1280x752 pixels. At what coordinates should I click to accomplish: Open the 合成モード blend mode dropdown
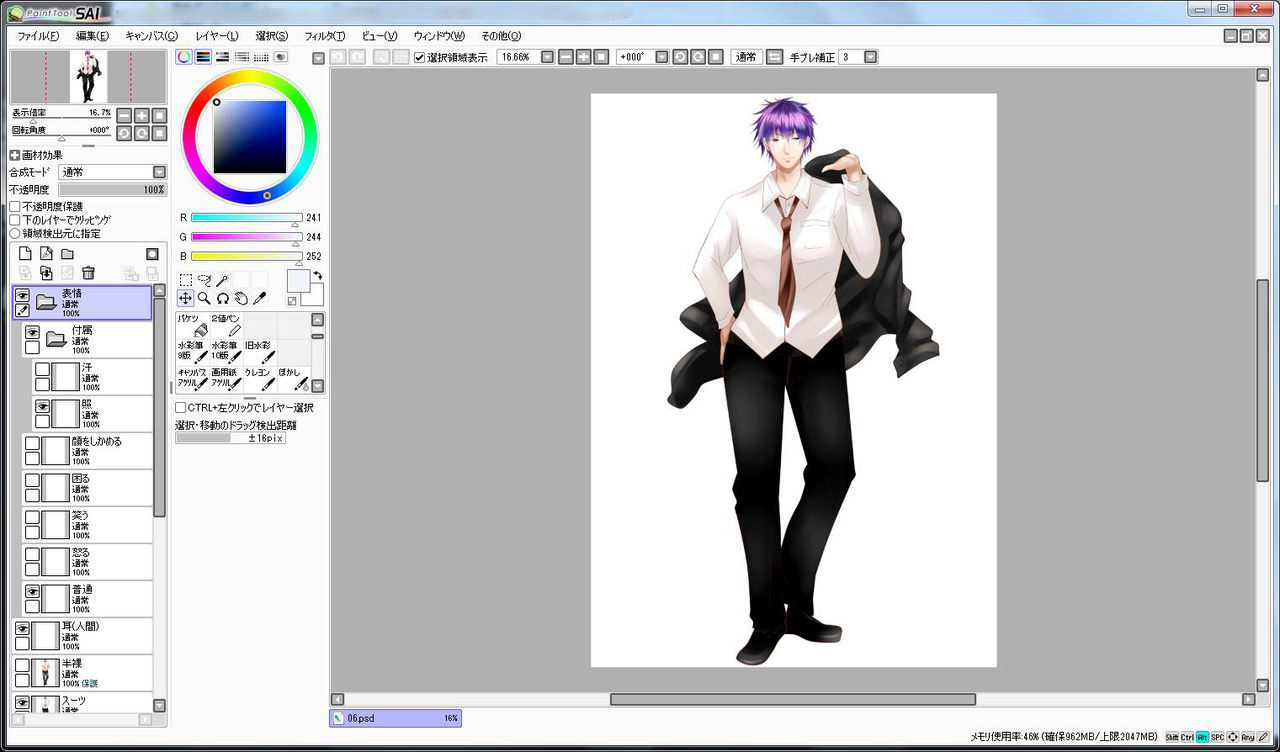[159, 172]
